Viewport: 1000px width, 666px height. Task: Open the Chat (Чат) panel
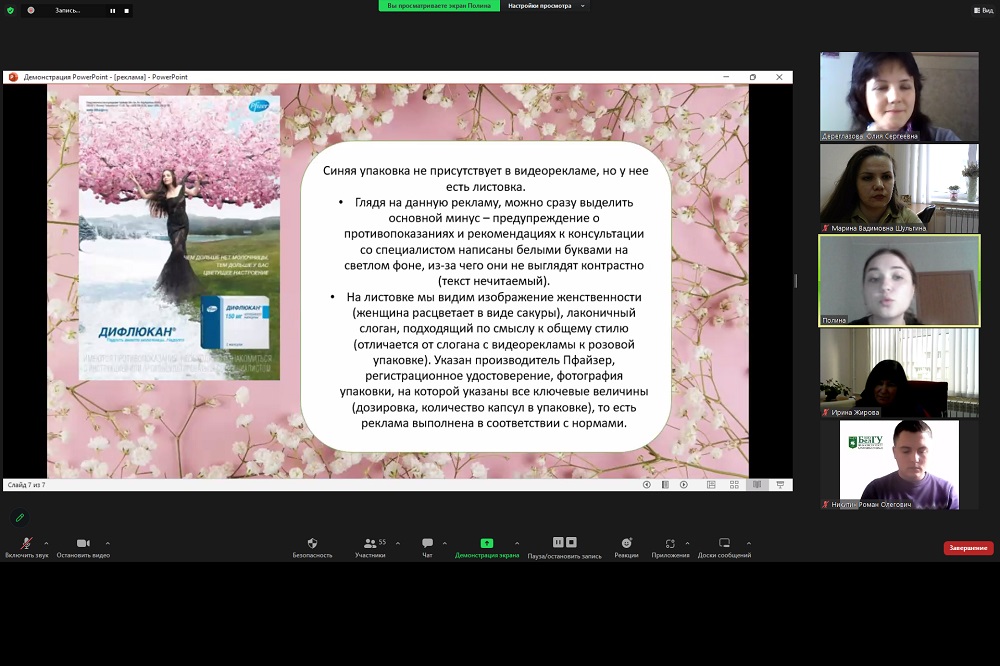coord(427,543)
